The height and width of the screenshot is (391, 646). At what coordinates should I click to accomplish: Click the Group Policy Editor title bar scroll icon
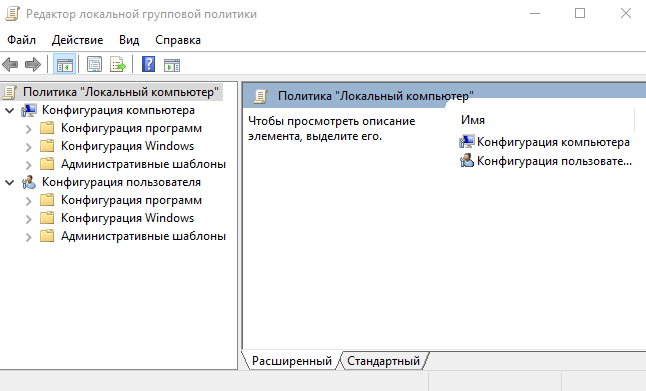point(12,14)
